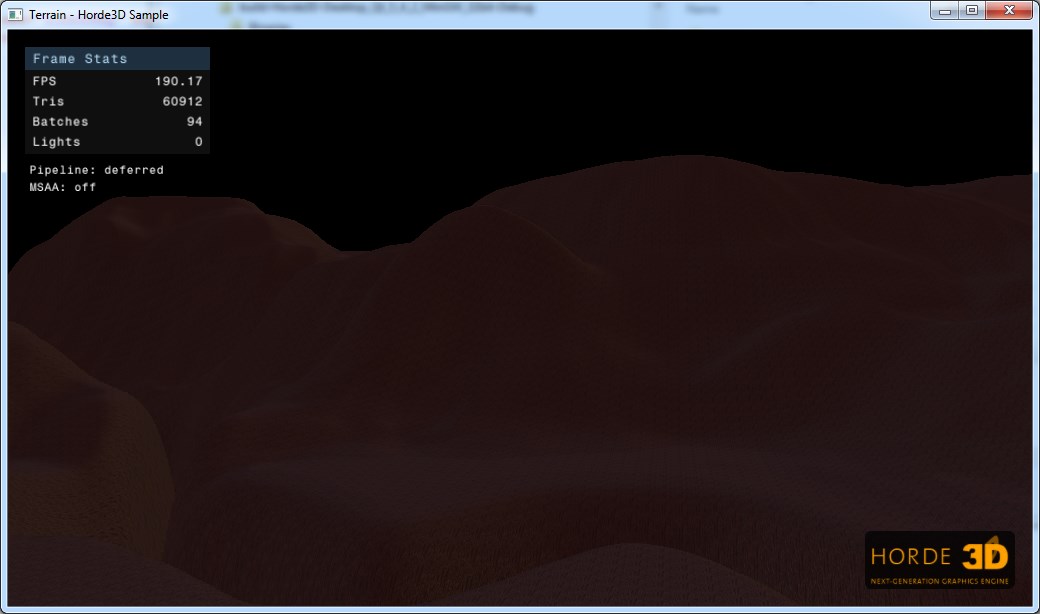Click the 'MSAA: off' text
The height and width of the screenshot is (614, 1040).
(62, 187)
